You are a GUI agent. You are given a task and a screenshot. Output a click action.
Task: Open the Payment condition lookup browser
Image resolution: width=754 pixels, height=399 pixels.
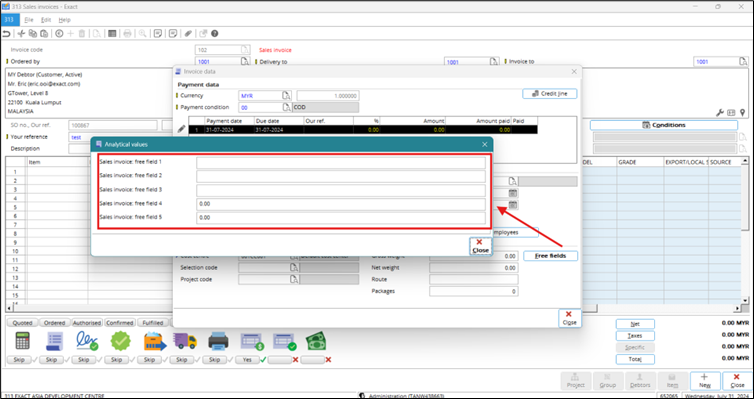286,107
